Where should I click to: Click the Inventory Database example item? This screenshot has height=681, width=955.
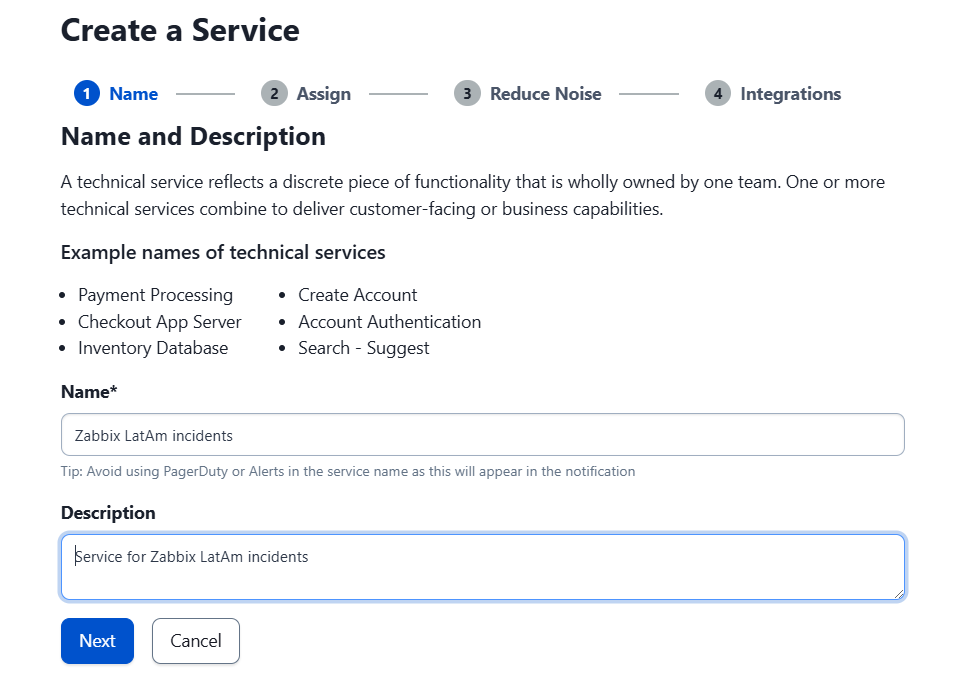coord(153,348)
